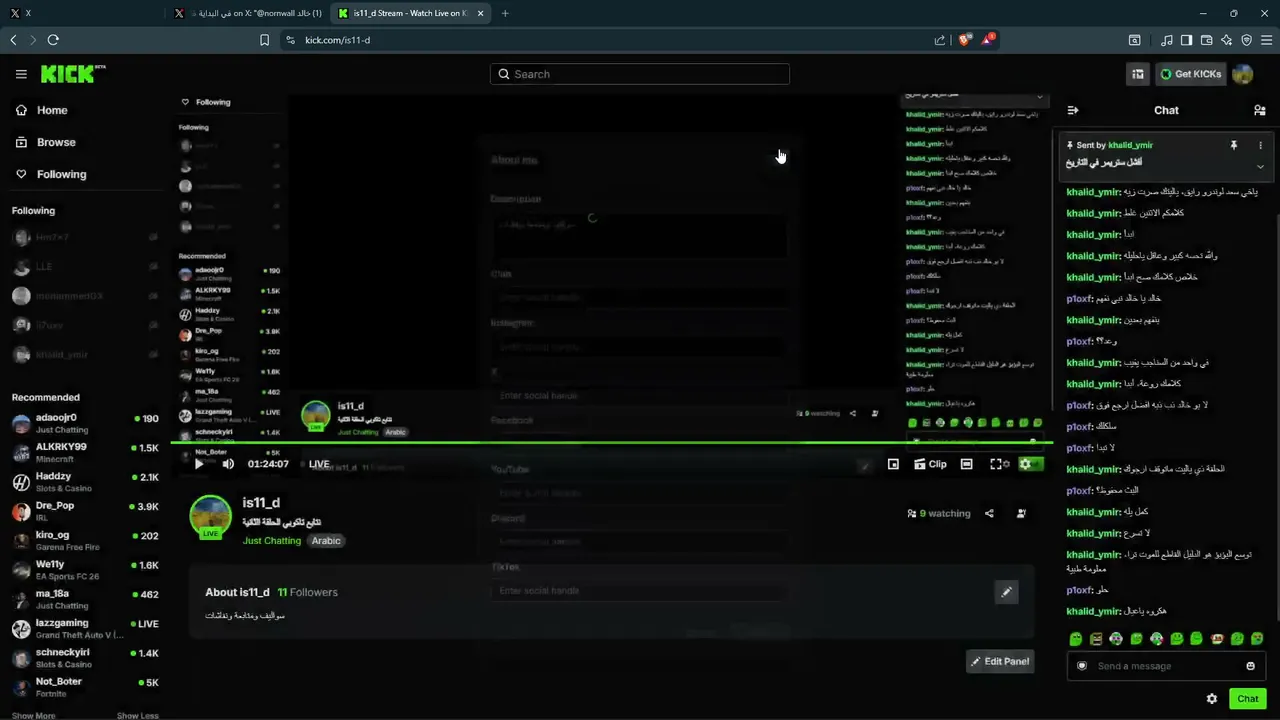Open the Kick shop icon beside Get KICKs
1280x720 pixels.
click(x=1138, y=74)
